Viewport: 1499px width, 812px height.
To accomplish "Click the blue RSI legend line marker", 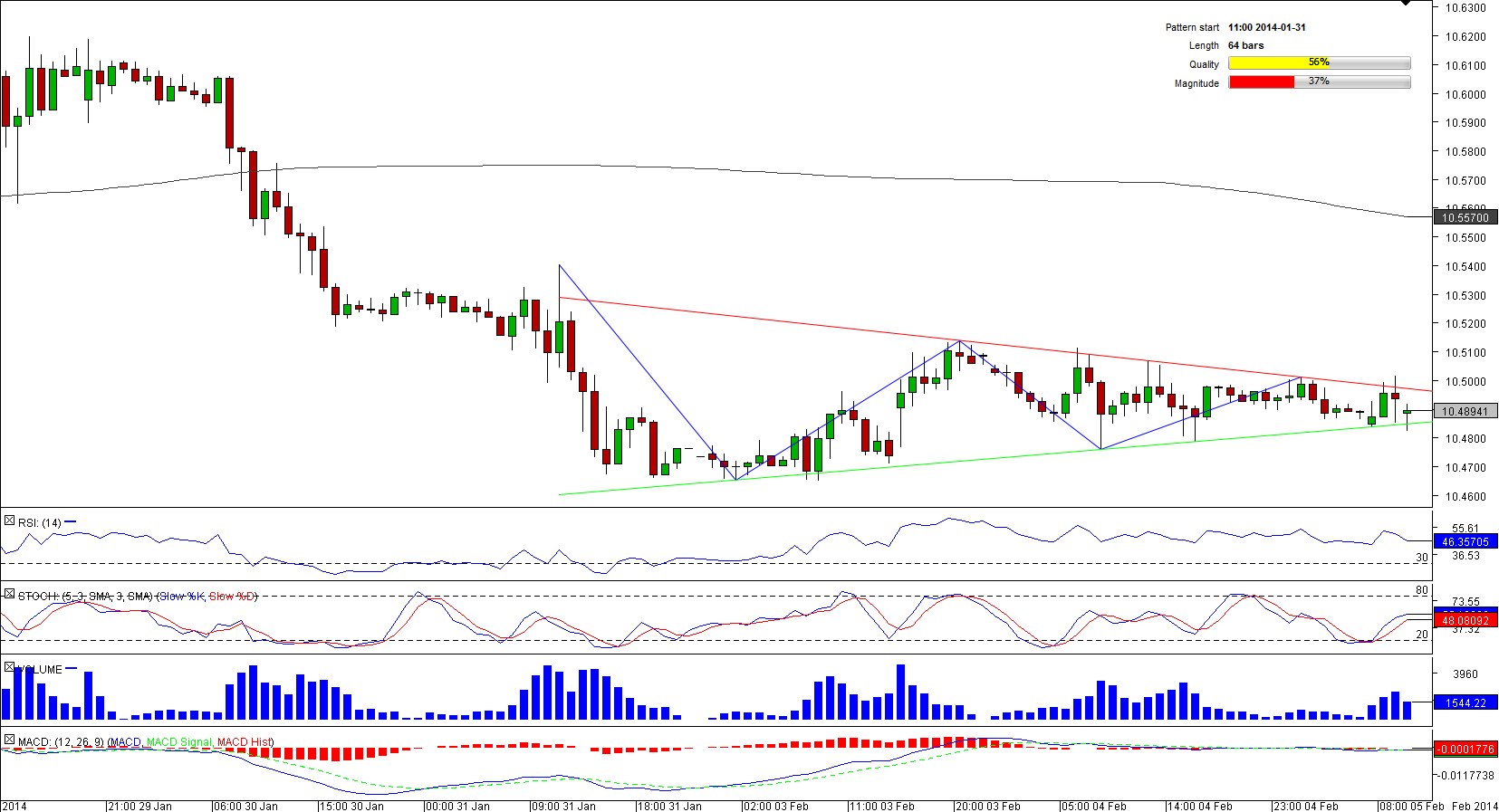I will (x=71, y=522).
